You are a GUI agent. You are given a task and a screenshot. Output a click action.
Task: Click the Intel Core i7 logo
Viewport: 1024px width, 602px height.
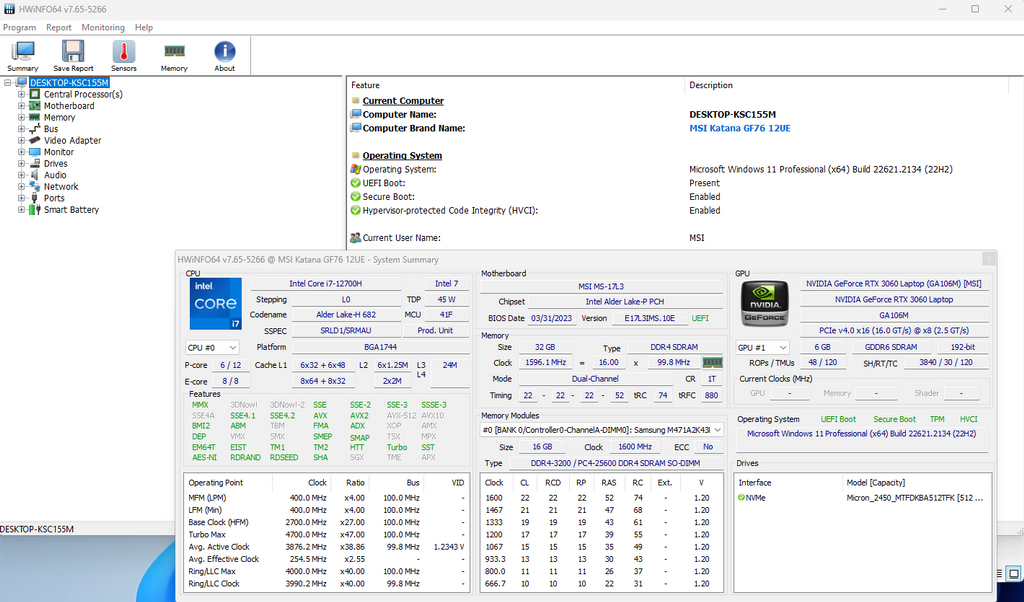point(216,304)
